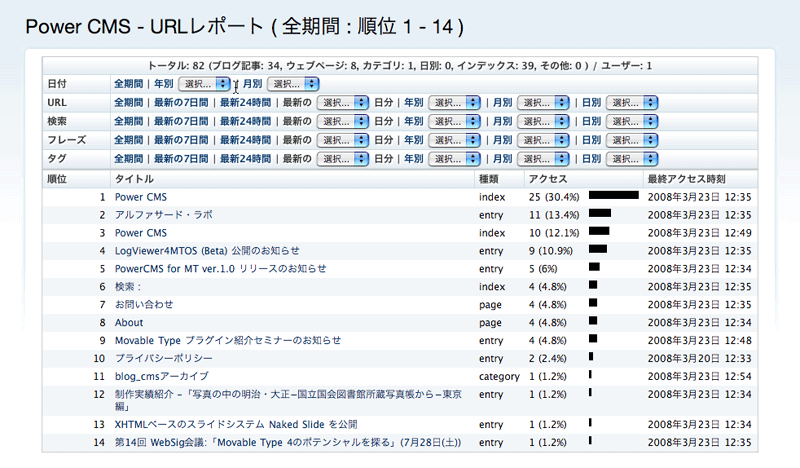The width and height of the screenshot is (800, 468).
Task: Open Movable Type プラグイン紹介セミナー link
Action: coord(228,340)
